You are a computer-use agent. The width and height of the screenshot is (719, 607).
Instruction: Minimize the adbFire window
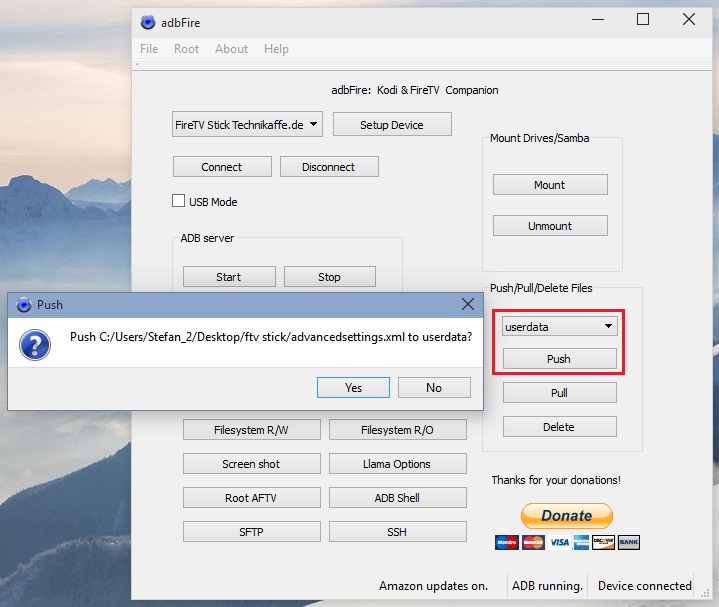click(598, 20)
